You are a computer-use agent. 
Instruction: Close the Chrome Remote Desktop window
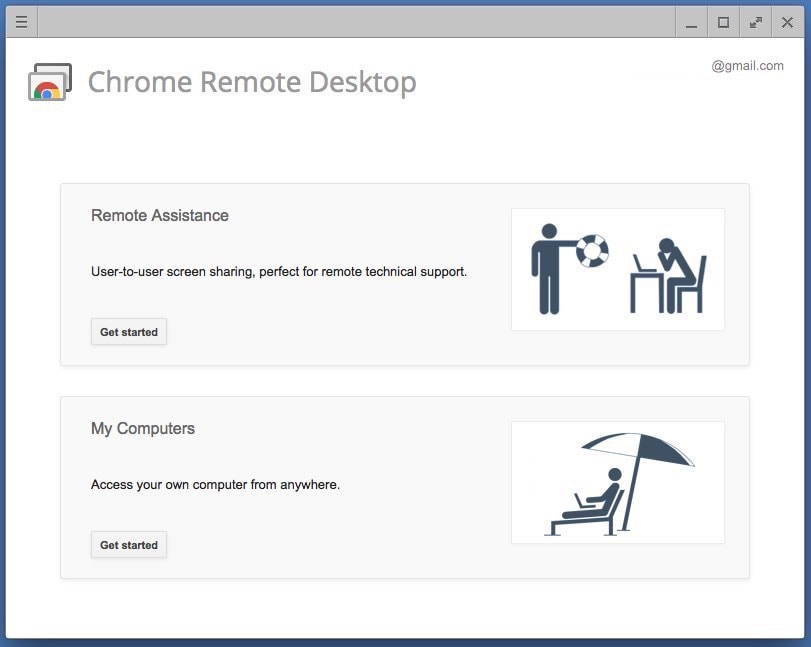[x=787, y=21]
